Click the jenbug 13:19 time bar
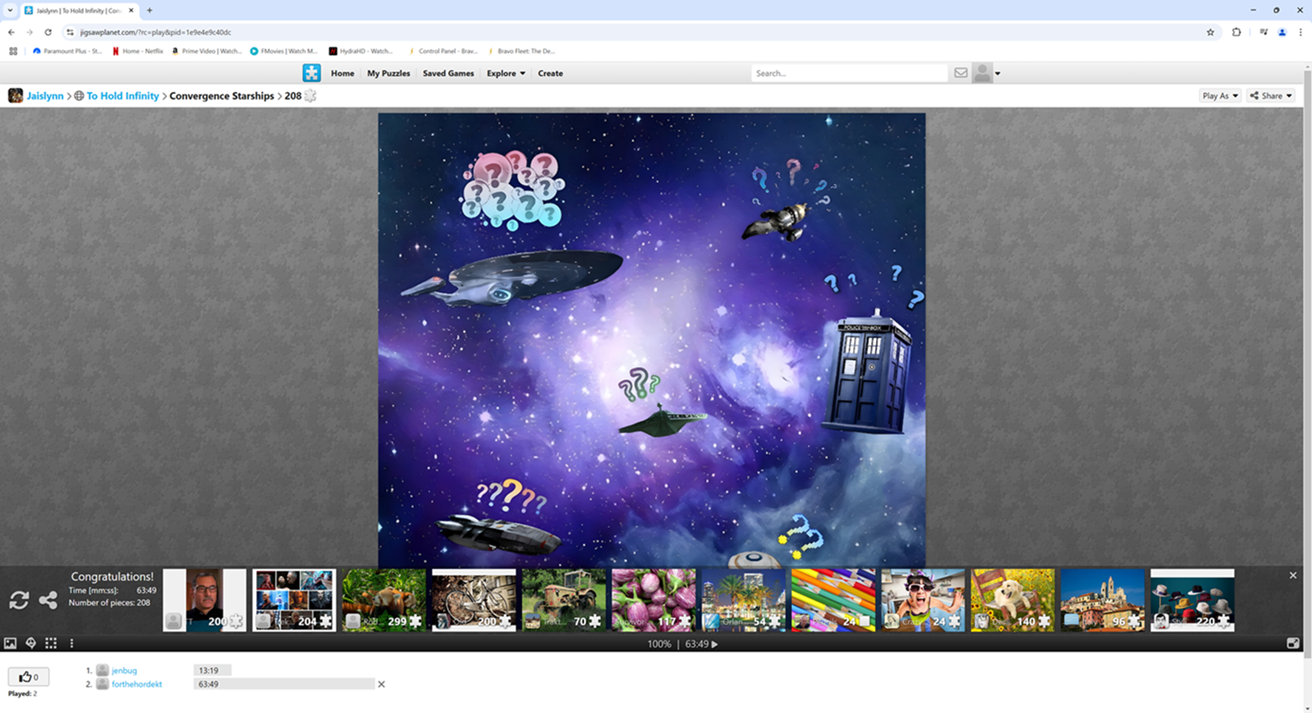Image resolution: width=1312 pixels, height=713 pixels. point(212,671)
